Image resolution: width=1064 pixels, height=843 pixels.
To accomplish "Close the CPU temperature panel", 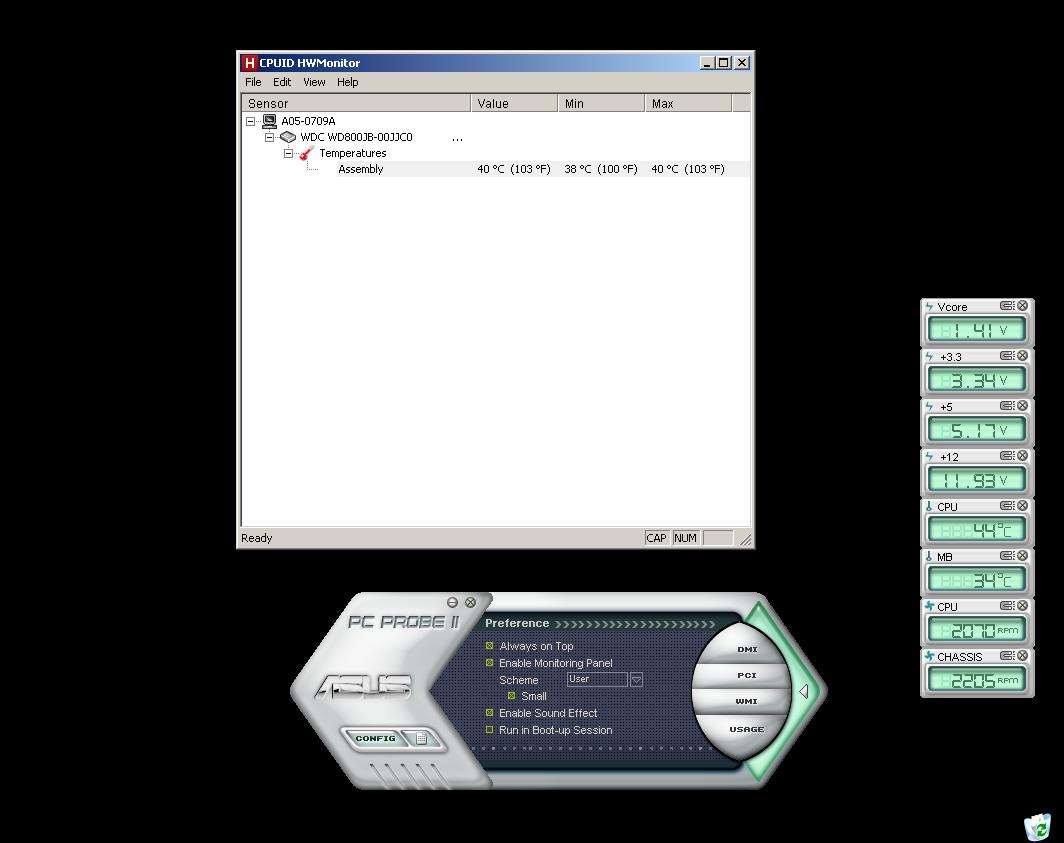I will coord(1022,506).
